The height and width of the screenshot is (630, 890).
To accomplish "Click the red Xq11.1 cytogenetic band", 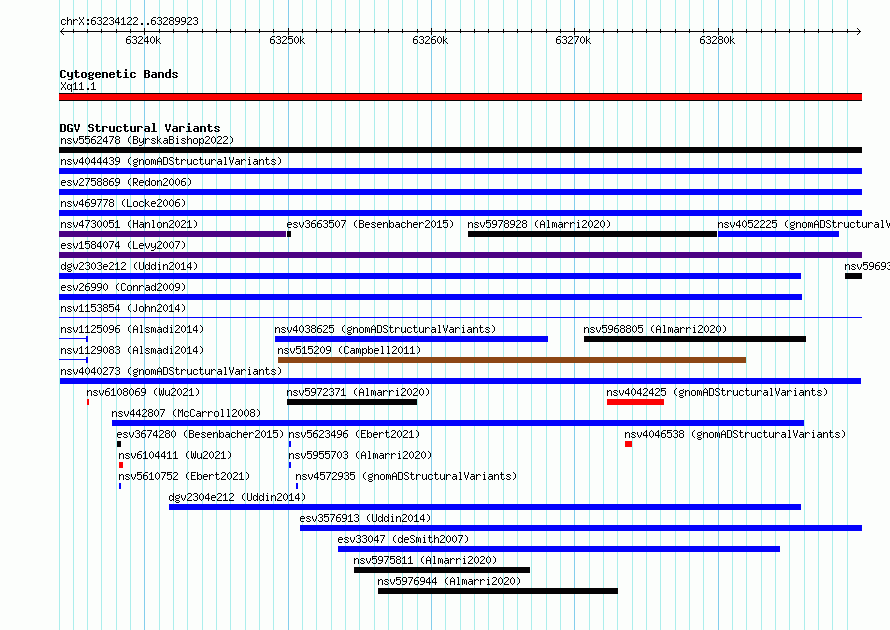I will click(460, 98).
